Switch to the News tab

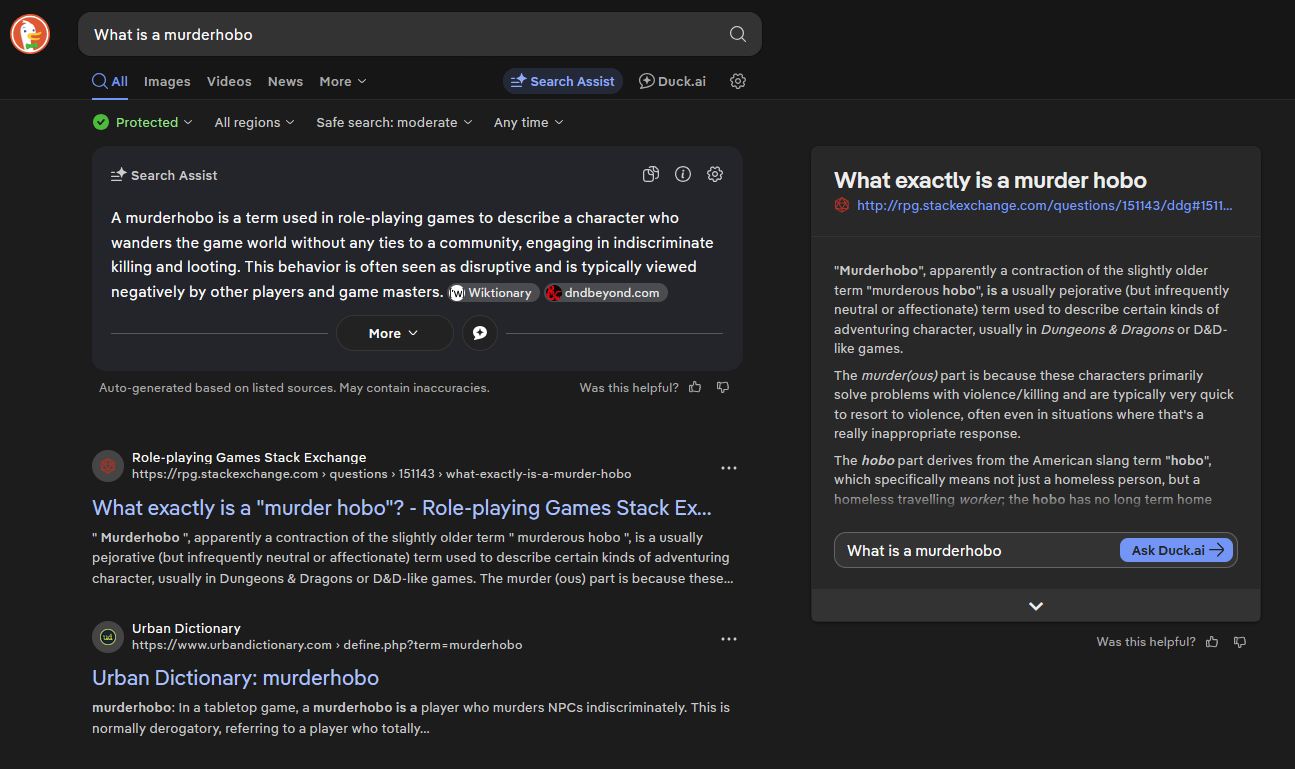[285, 82]
